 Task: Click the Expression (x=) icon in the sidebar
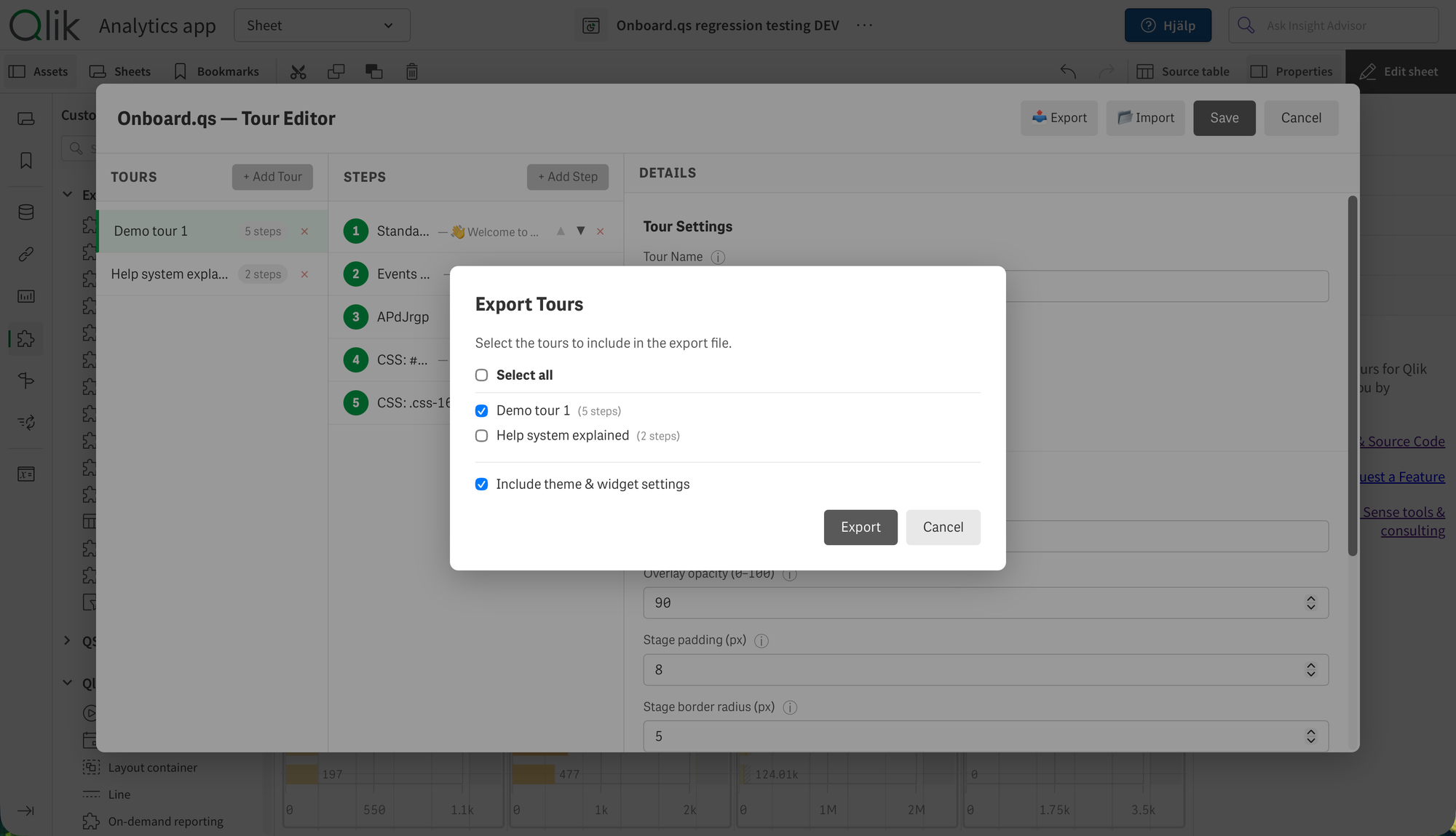(x=25, y=474)
